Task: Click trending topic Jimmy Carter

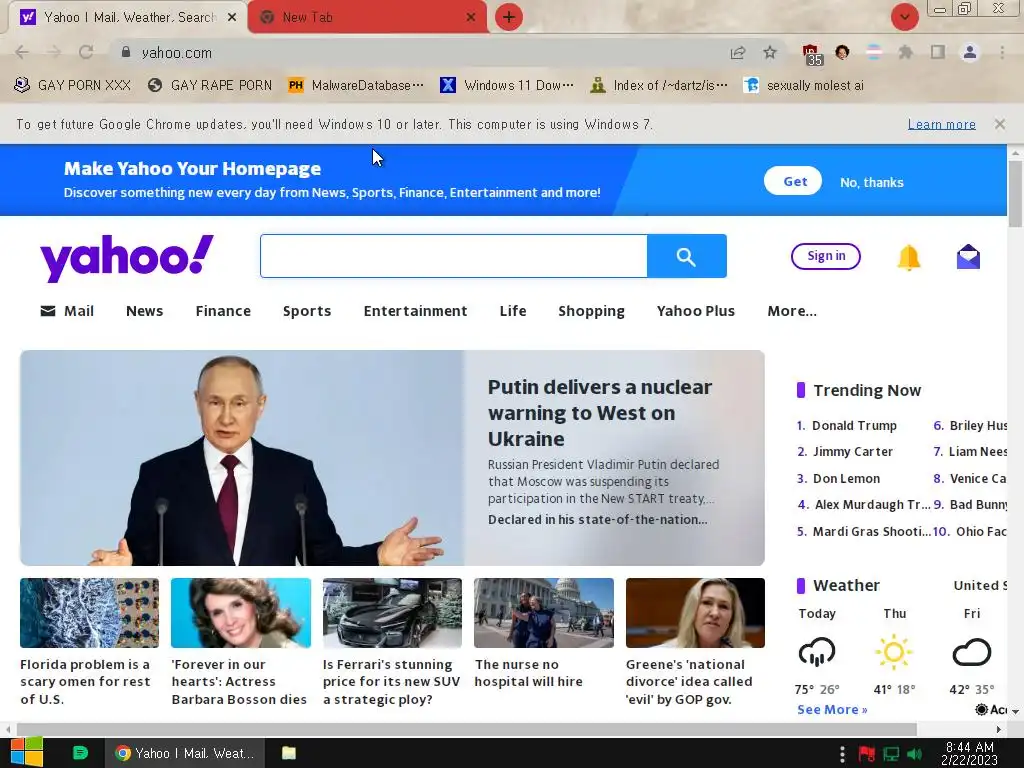Action: pyautogui.click(x=852, y=452)
